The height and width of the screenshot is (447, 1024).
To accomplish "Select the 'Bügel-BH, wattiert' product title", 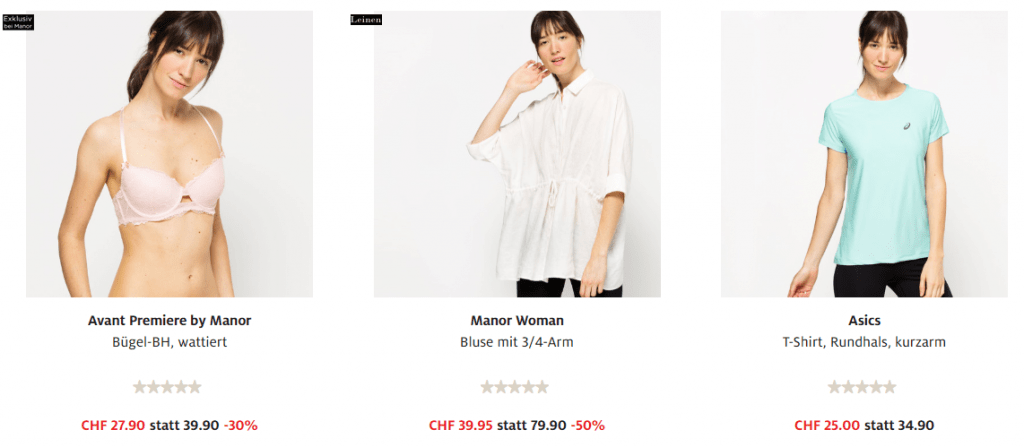I will point(170,342).
